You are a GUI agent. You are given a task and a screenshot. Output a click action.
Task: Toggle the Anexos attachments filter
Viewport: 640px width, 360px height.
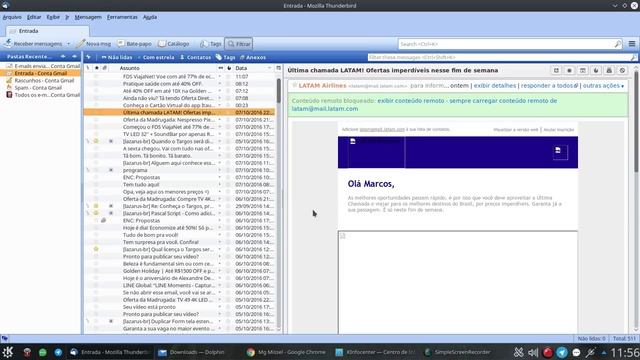point(253,58)
